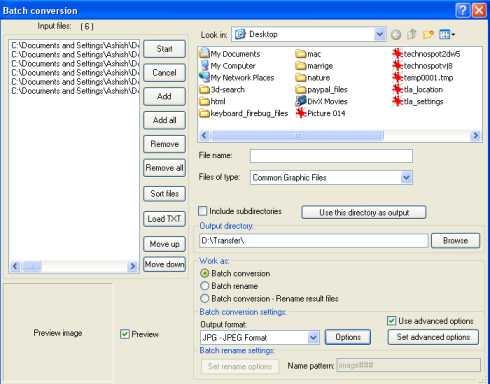This screenshot has height=384, width=490.
Task: Select the nature folder
Action: (x=313, y=78)
